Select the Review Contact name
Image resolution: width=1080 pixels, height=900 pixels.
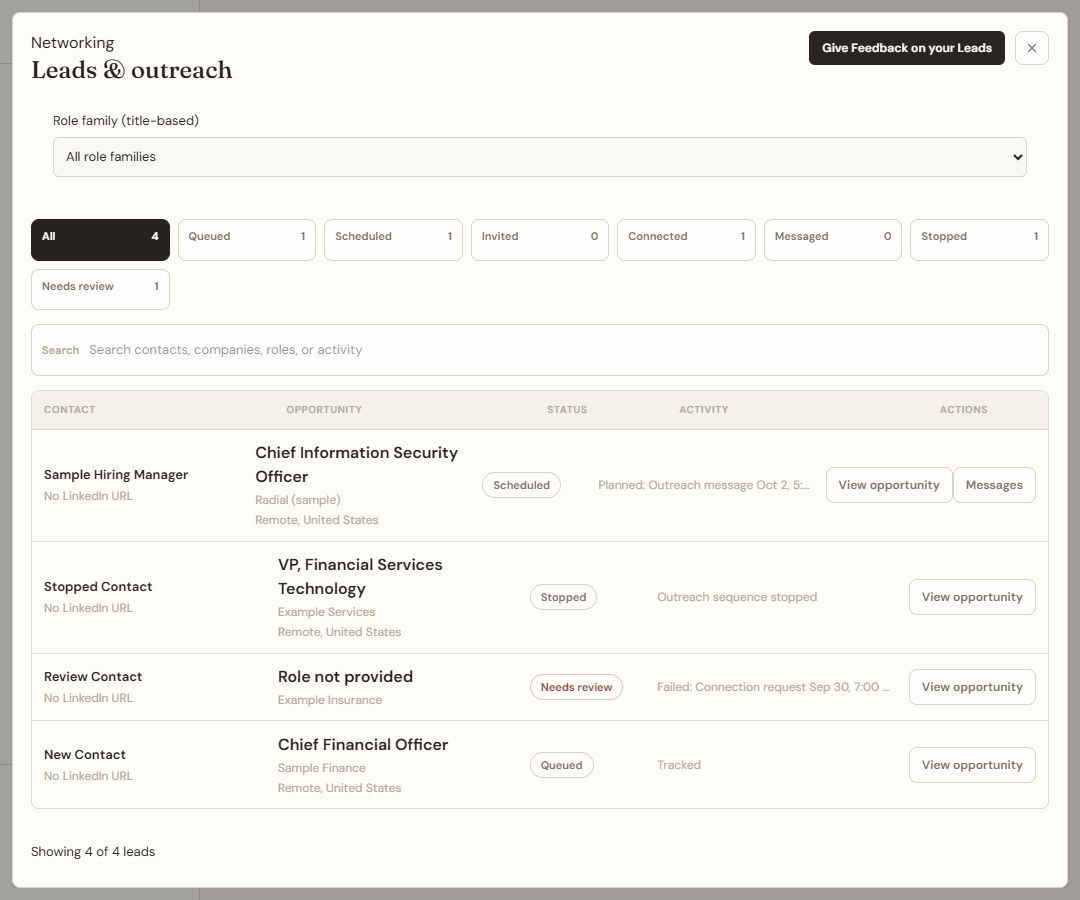[x=93, y=677]
